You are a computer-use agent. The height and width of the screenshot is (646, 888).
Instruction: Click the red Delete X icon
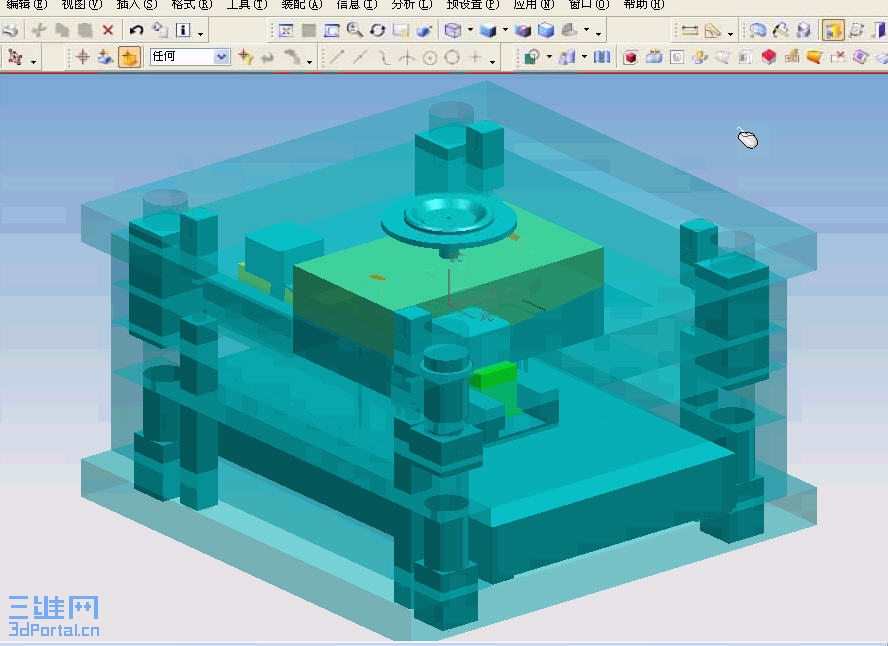coord(108,30)
